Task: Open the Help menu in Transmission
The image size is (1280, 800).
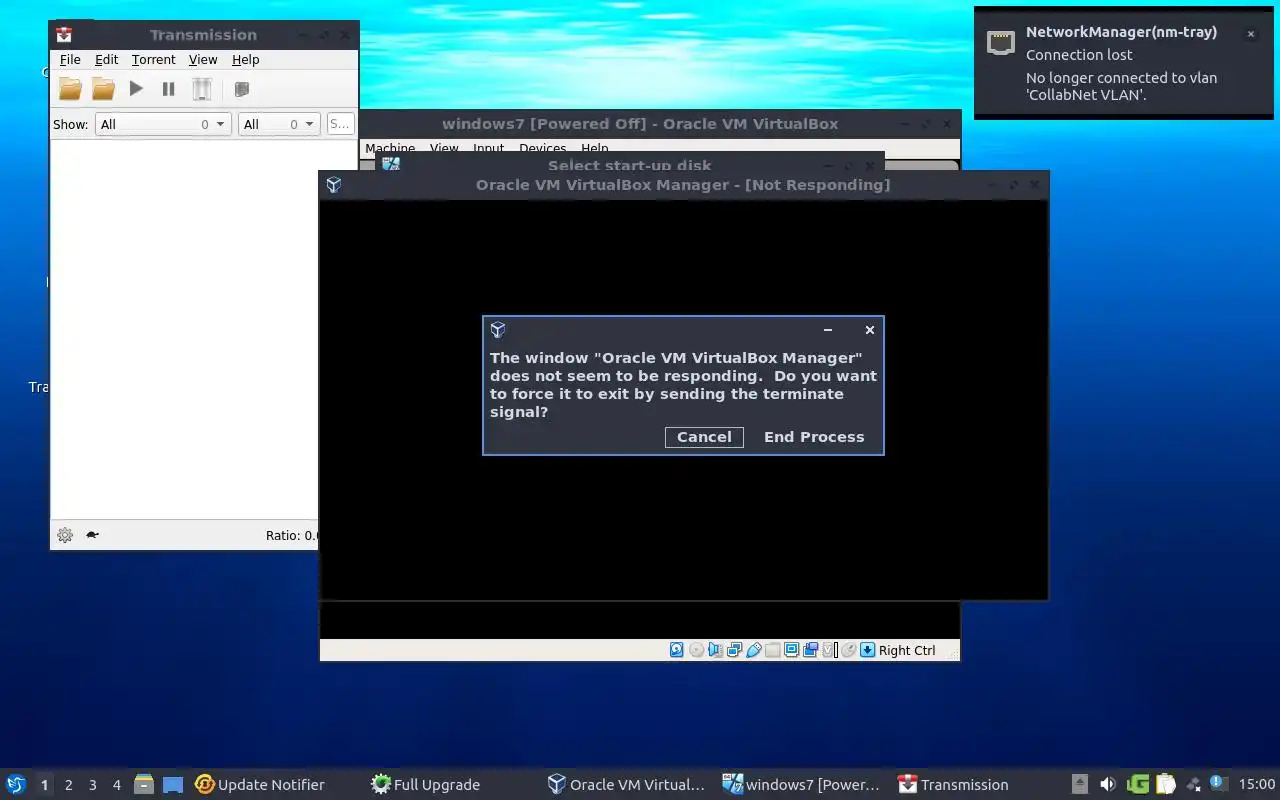Action: pyautogui.click(x=245, y=60)
